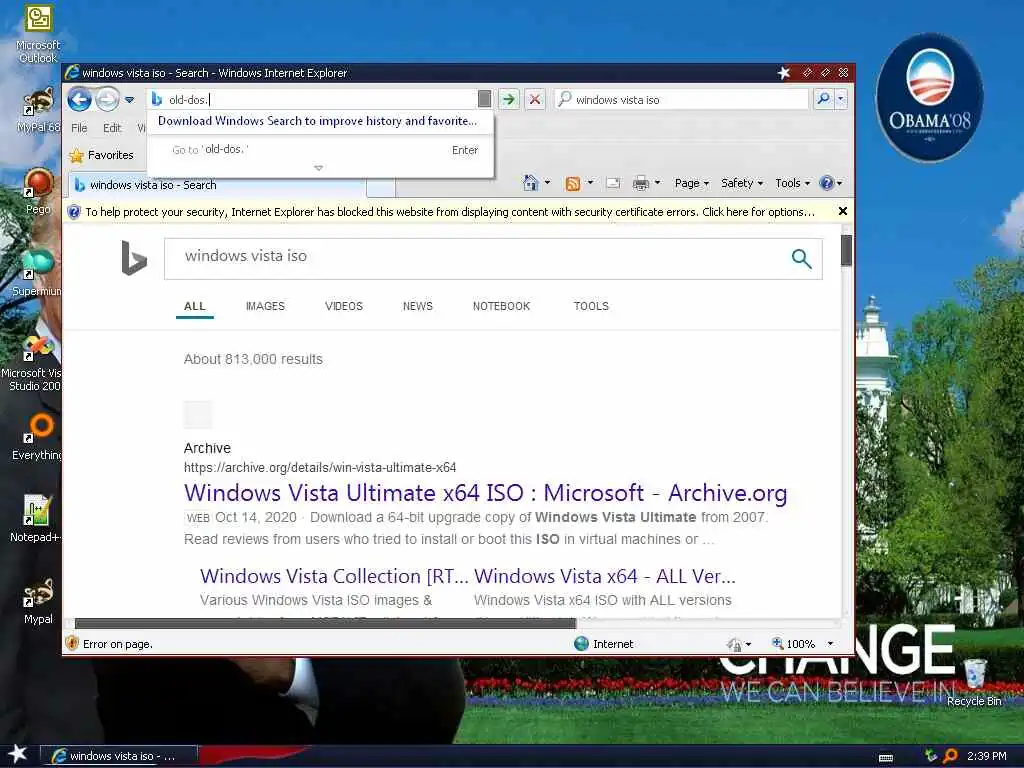Screen dimensions: 1024x768
Task: Click the archive.org URL text in result
Action: [x=320, y=468]
